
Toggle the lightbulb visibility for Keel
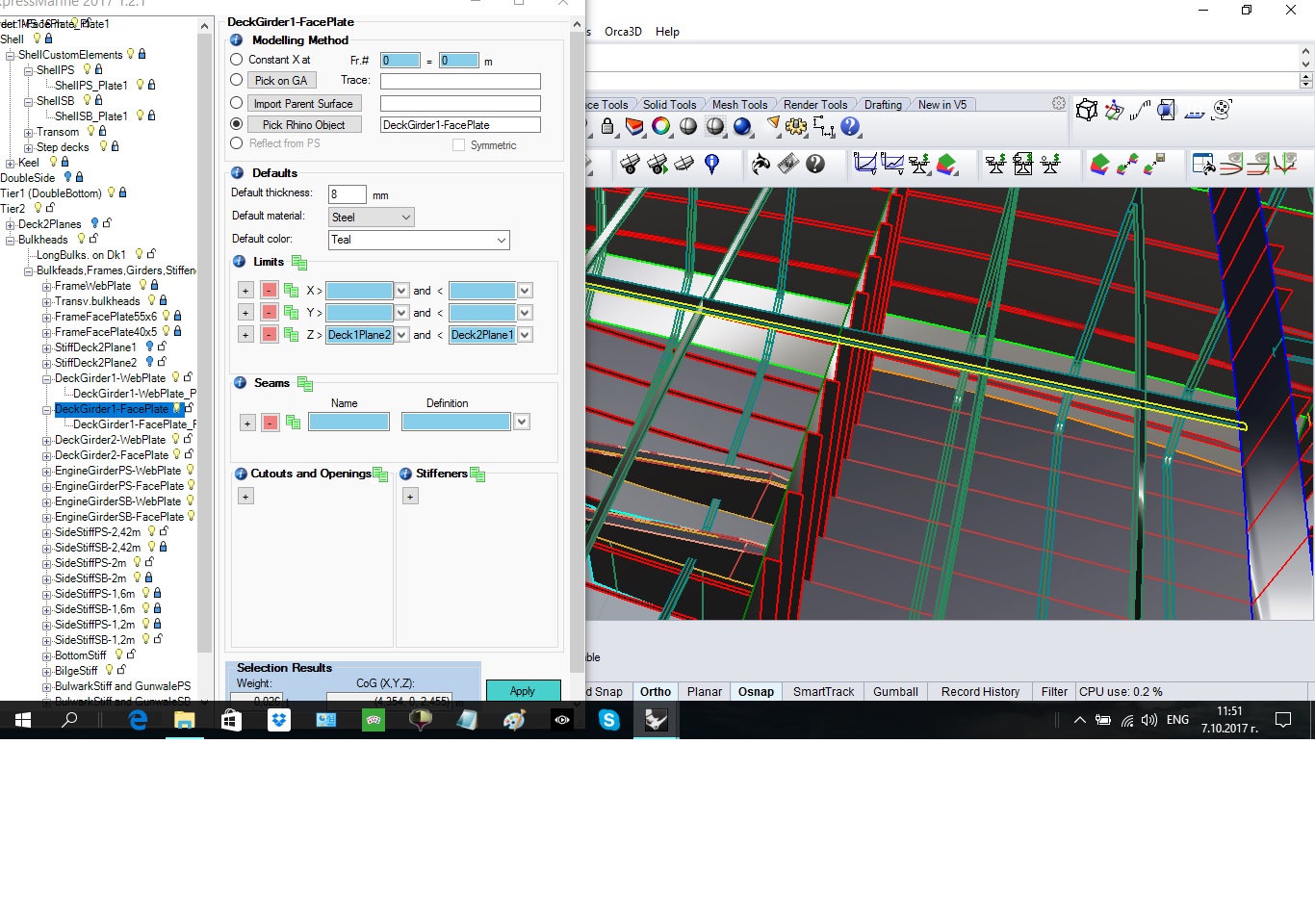pos(53,163)
